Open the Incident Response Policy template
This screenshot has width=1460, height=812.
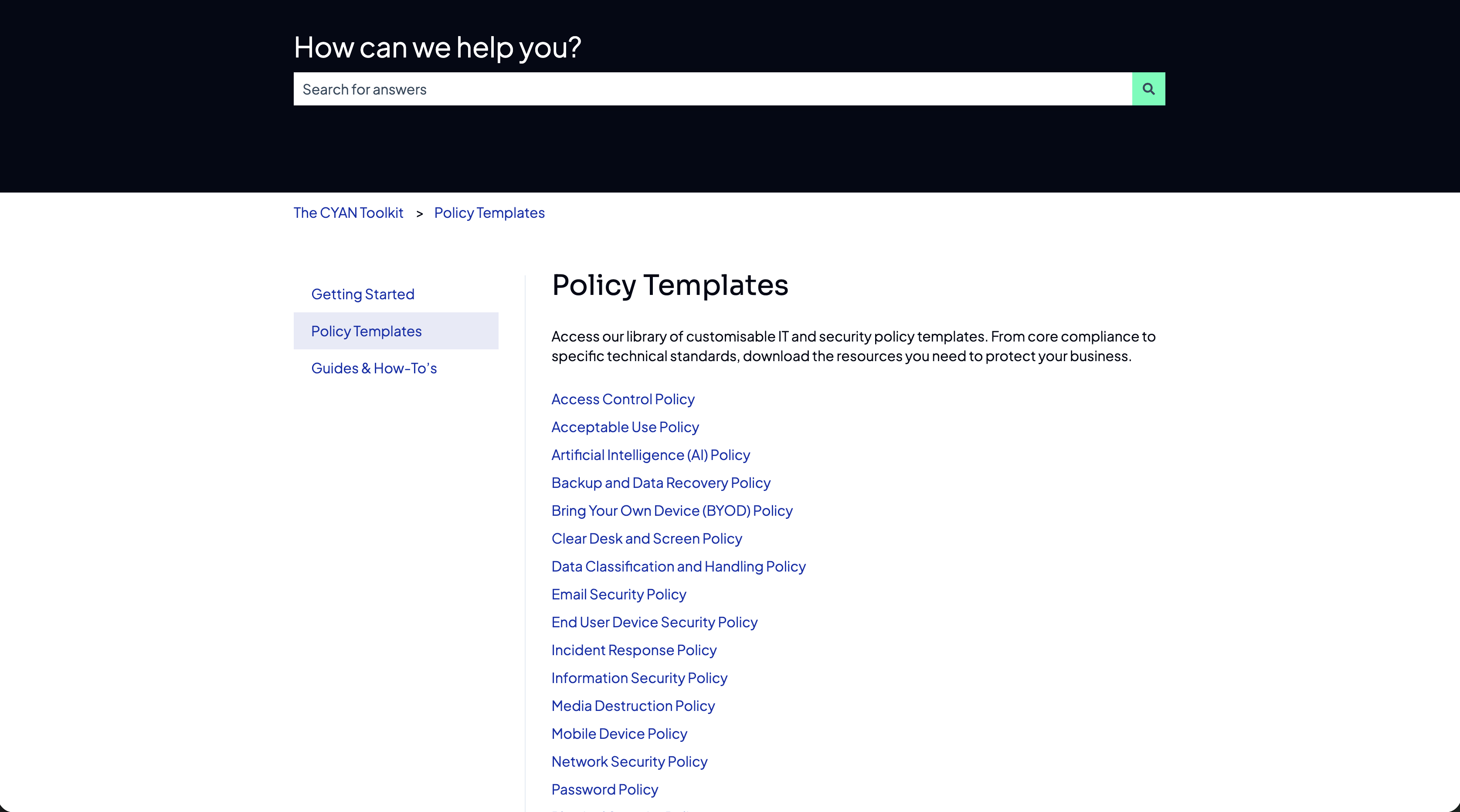coord(634,650)
